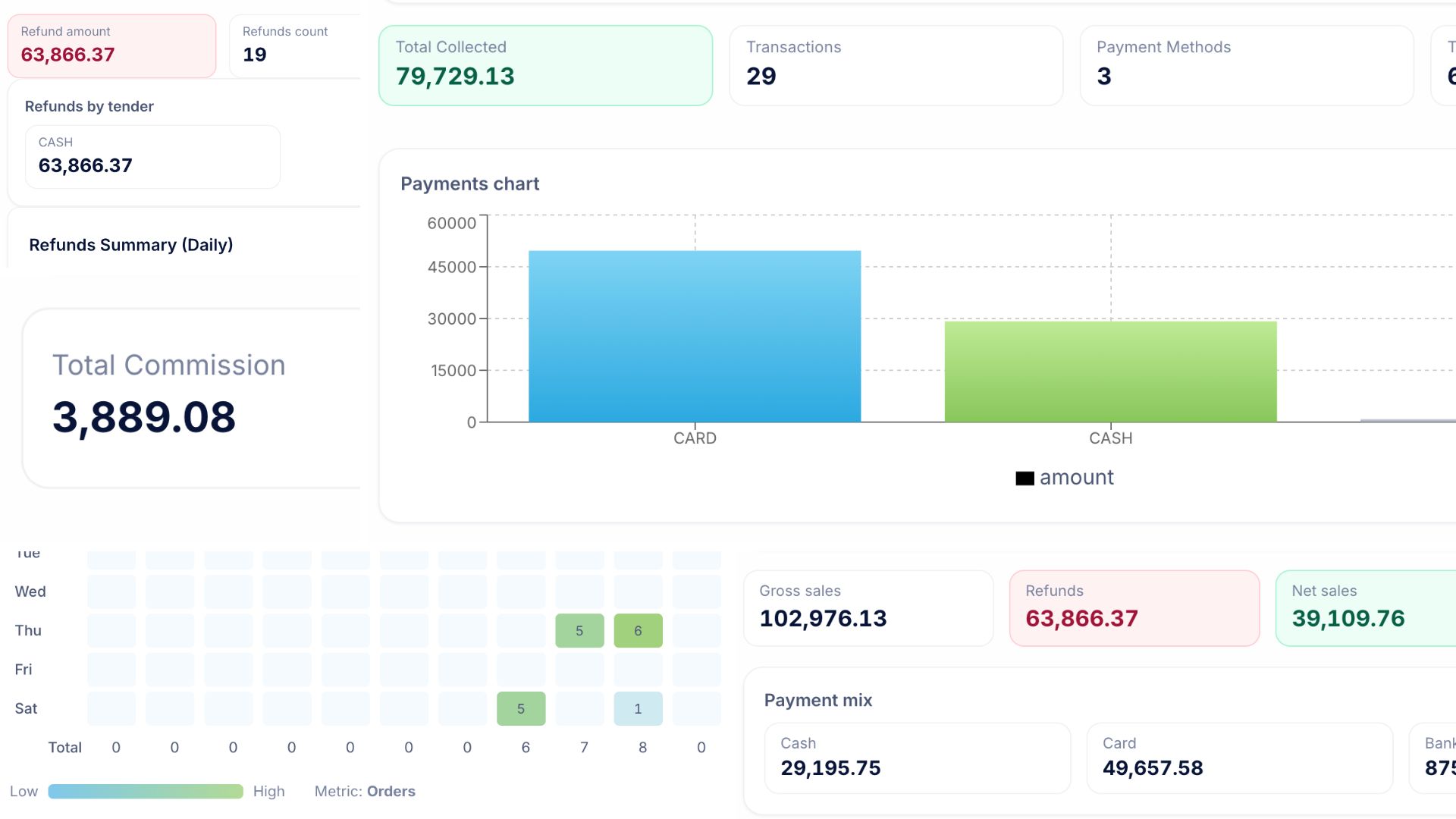Open the Refunds Summary (Daily) section
This screenshot has width=1456, height=819.
pos(130,244)
